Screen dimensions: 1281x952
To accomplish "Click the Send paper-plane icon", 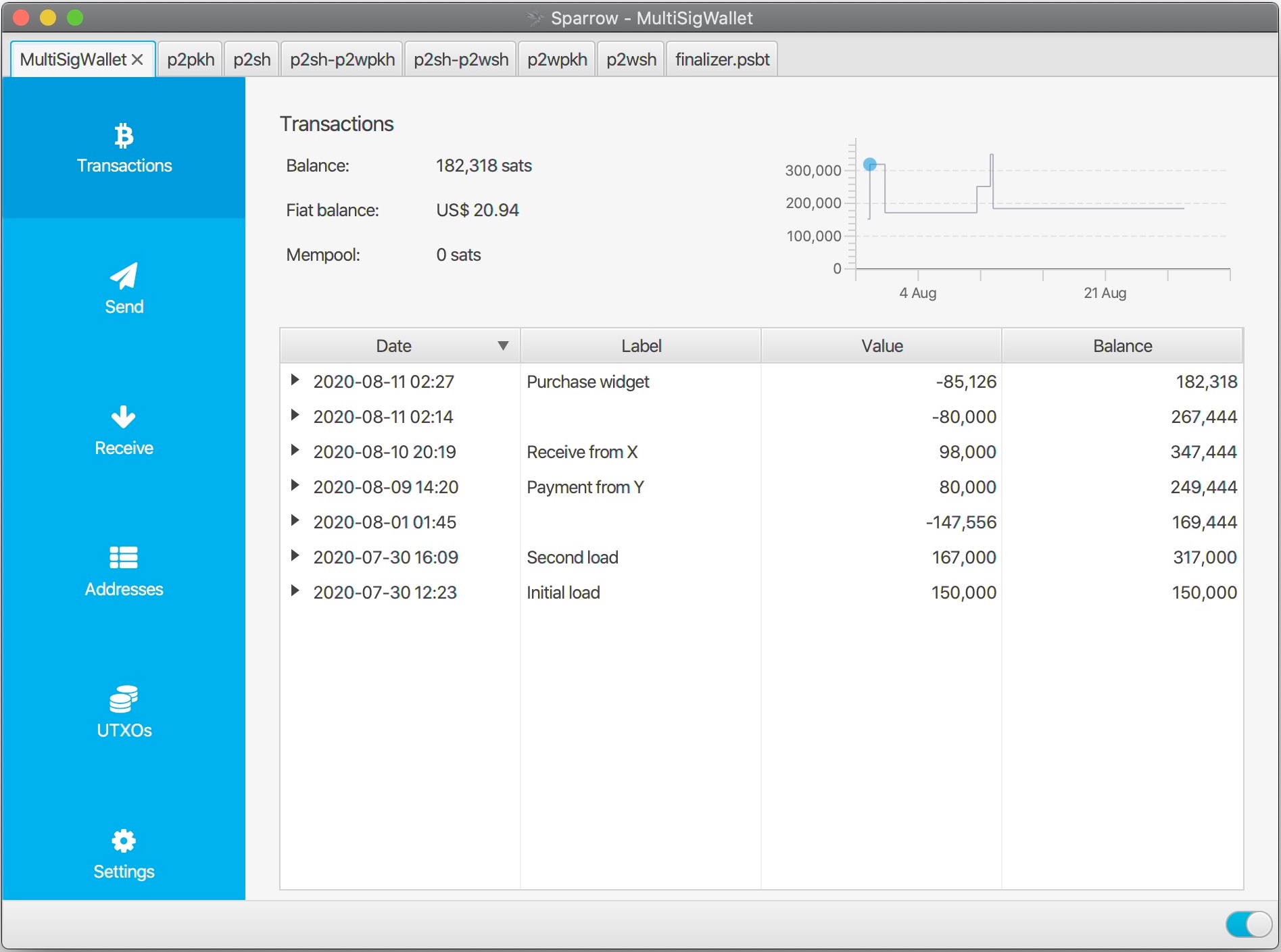I will coord(124,276).
